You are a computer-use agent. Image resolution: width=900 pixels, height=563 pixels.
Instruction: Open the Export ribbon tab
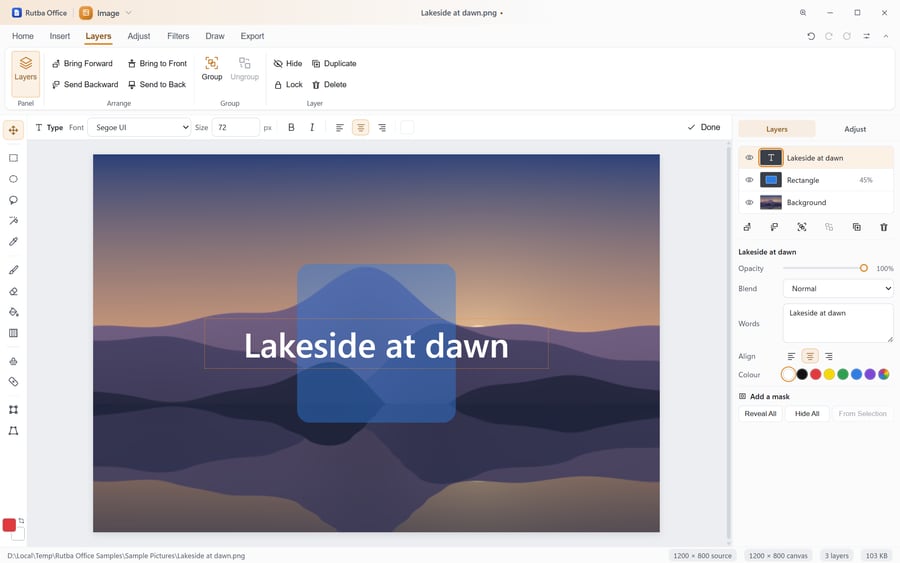pos(252,36)
